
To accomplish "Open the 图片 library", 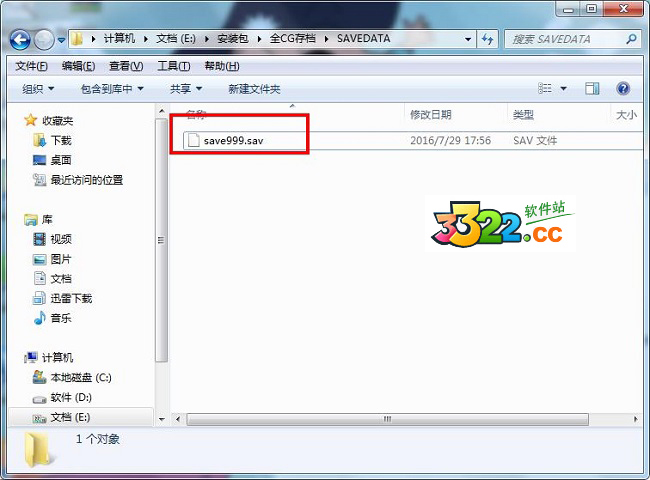I will (x=61, y=259).
